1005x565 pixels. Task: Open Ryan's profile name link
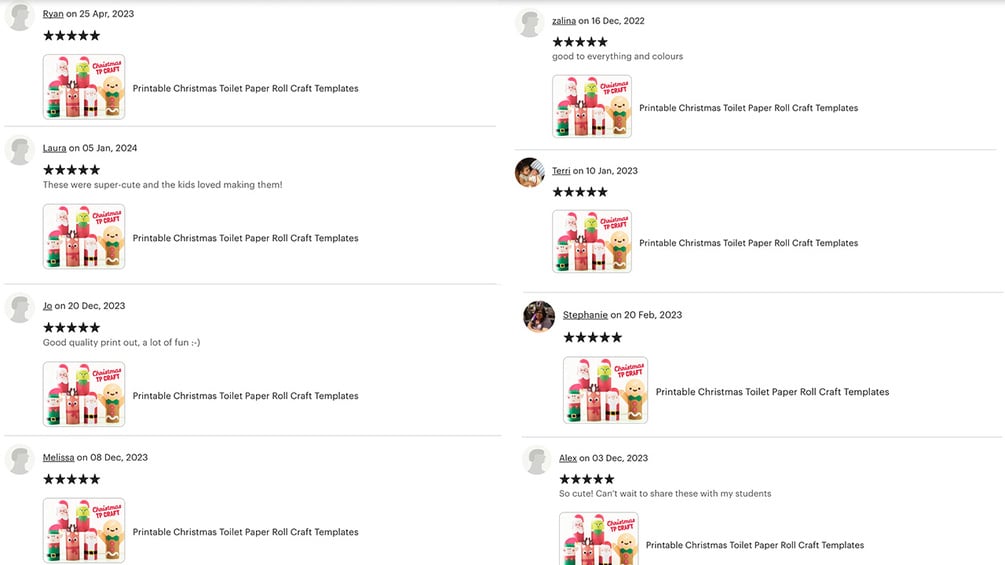point(53,14)
